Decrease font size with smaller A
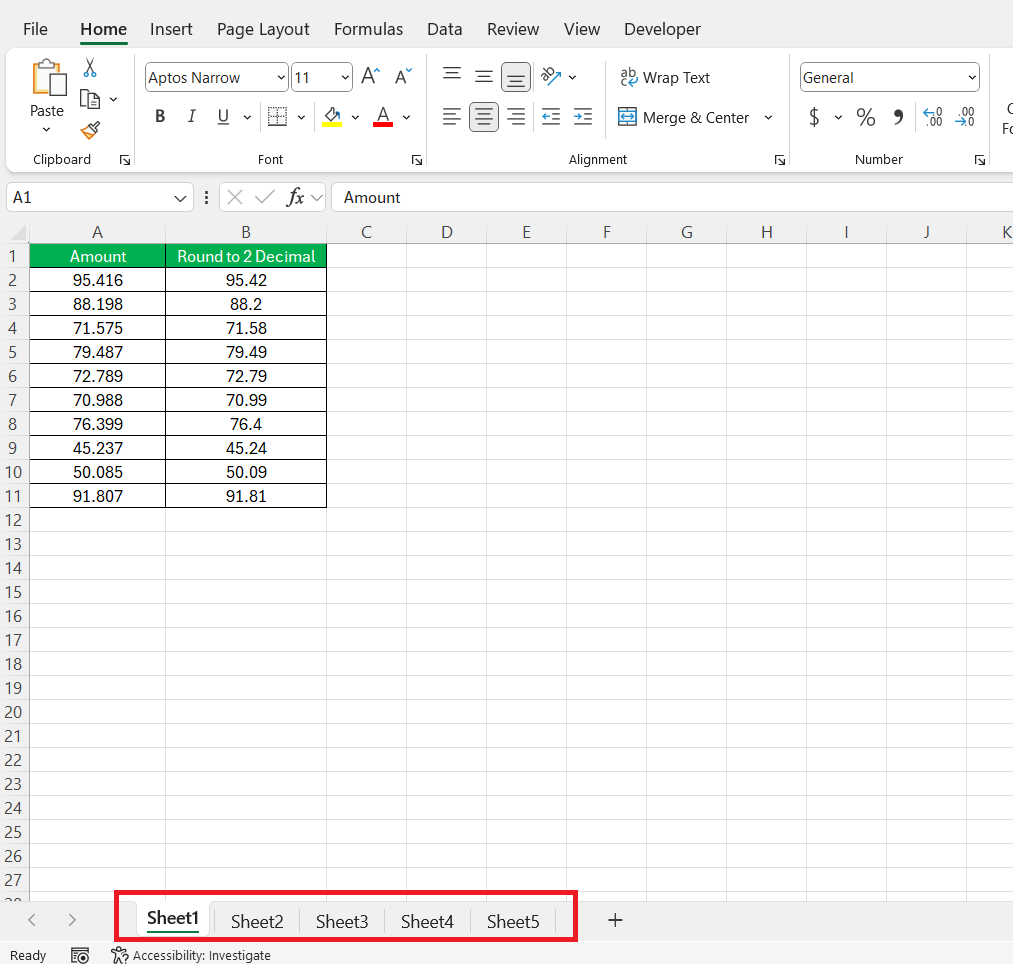This screenshot has height=964, width=1013. click(x=402, y=77)
